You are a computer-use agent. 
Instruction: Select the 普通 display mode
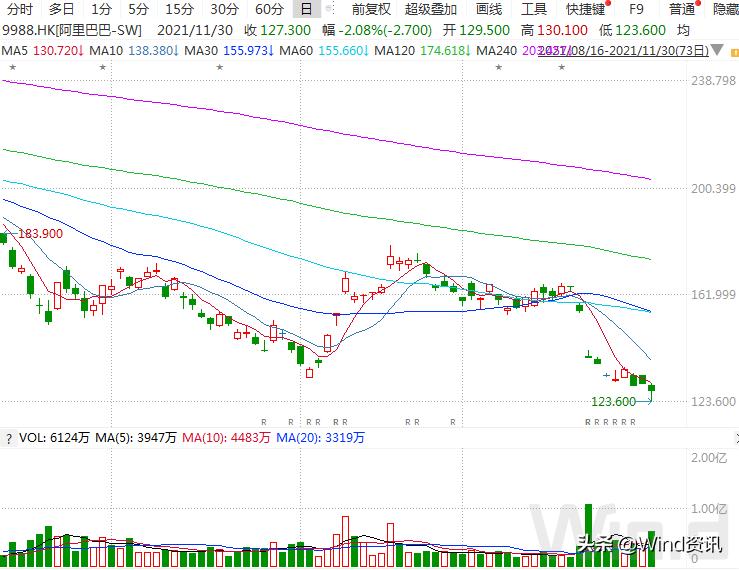coord(682,9)
